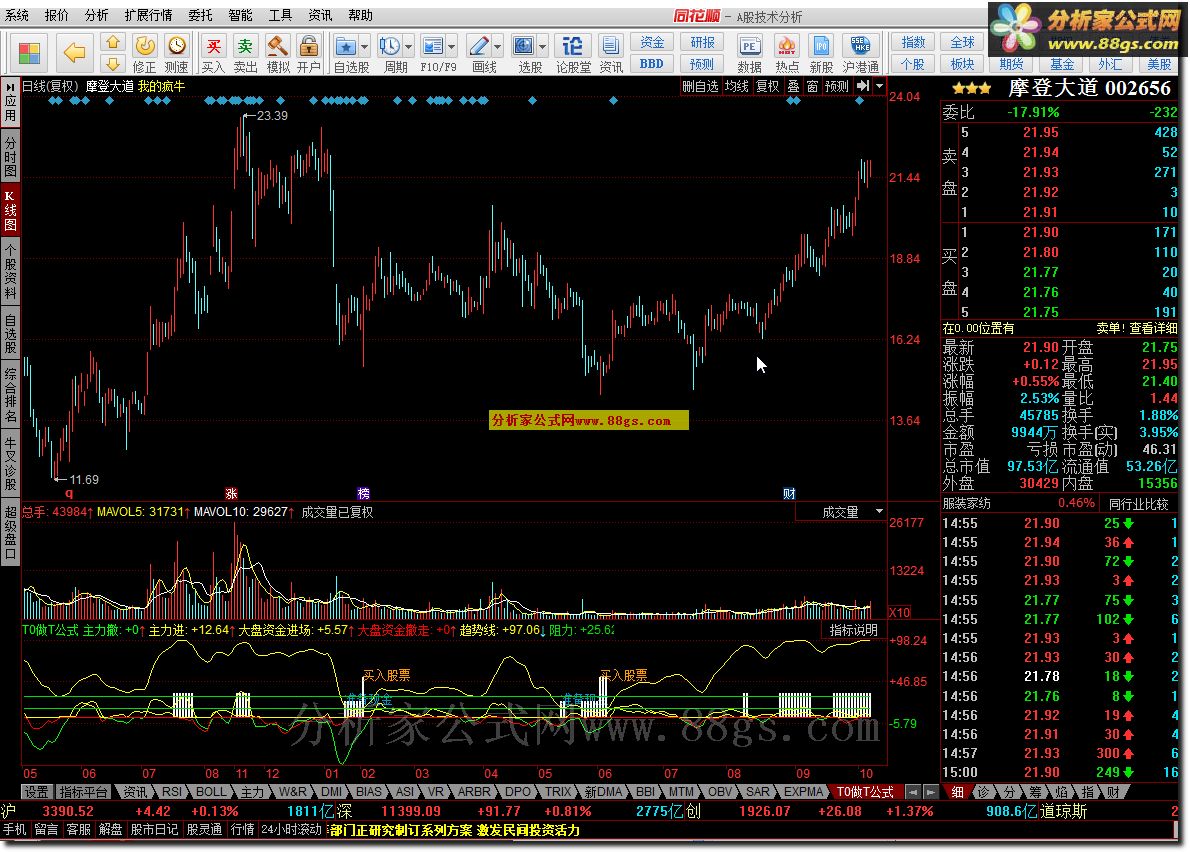Click the 资讯 news document icon

pyautogui.click(x=611, y=53)
